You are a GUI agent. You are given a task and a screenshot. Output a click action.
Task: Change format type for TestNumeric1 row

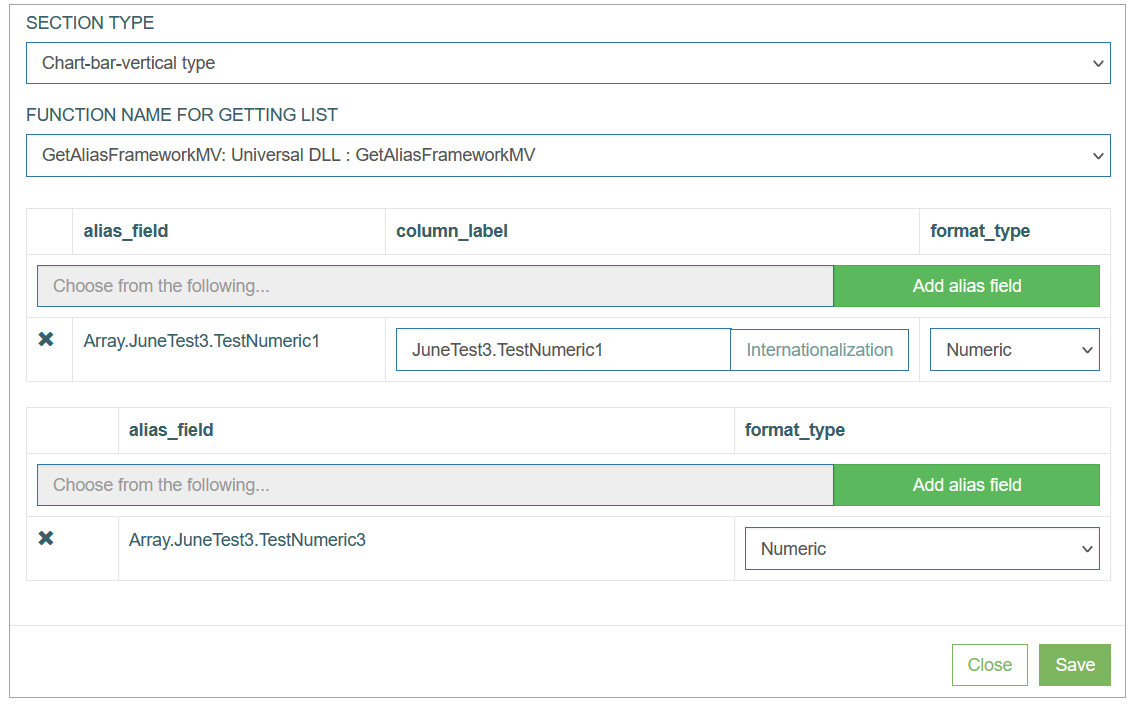coord(1014,350)
